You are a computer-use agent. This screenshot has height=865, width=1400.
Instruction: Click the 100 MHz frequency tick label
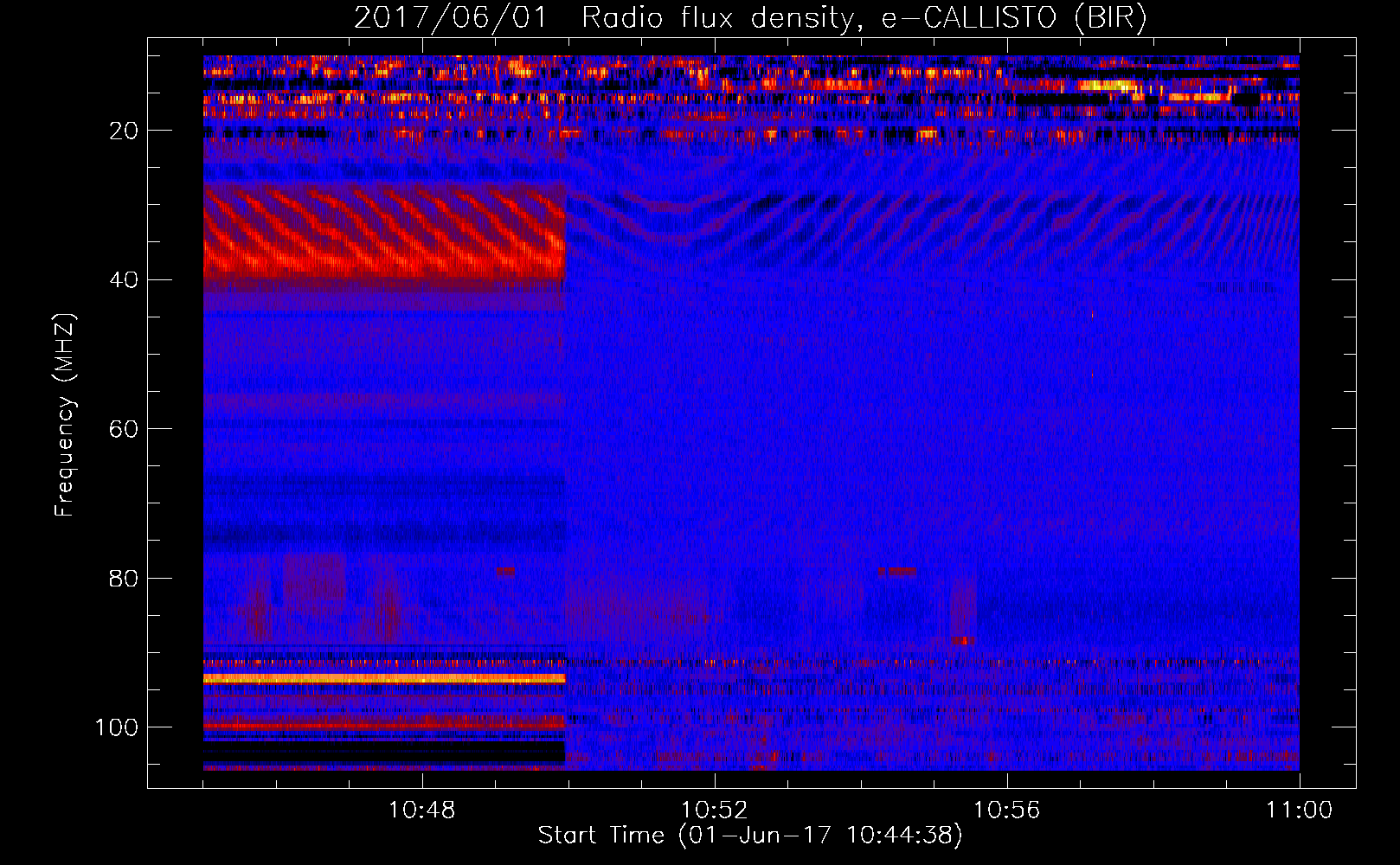(117, 727)
